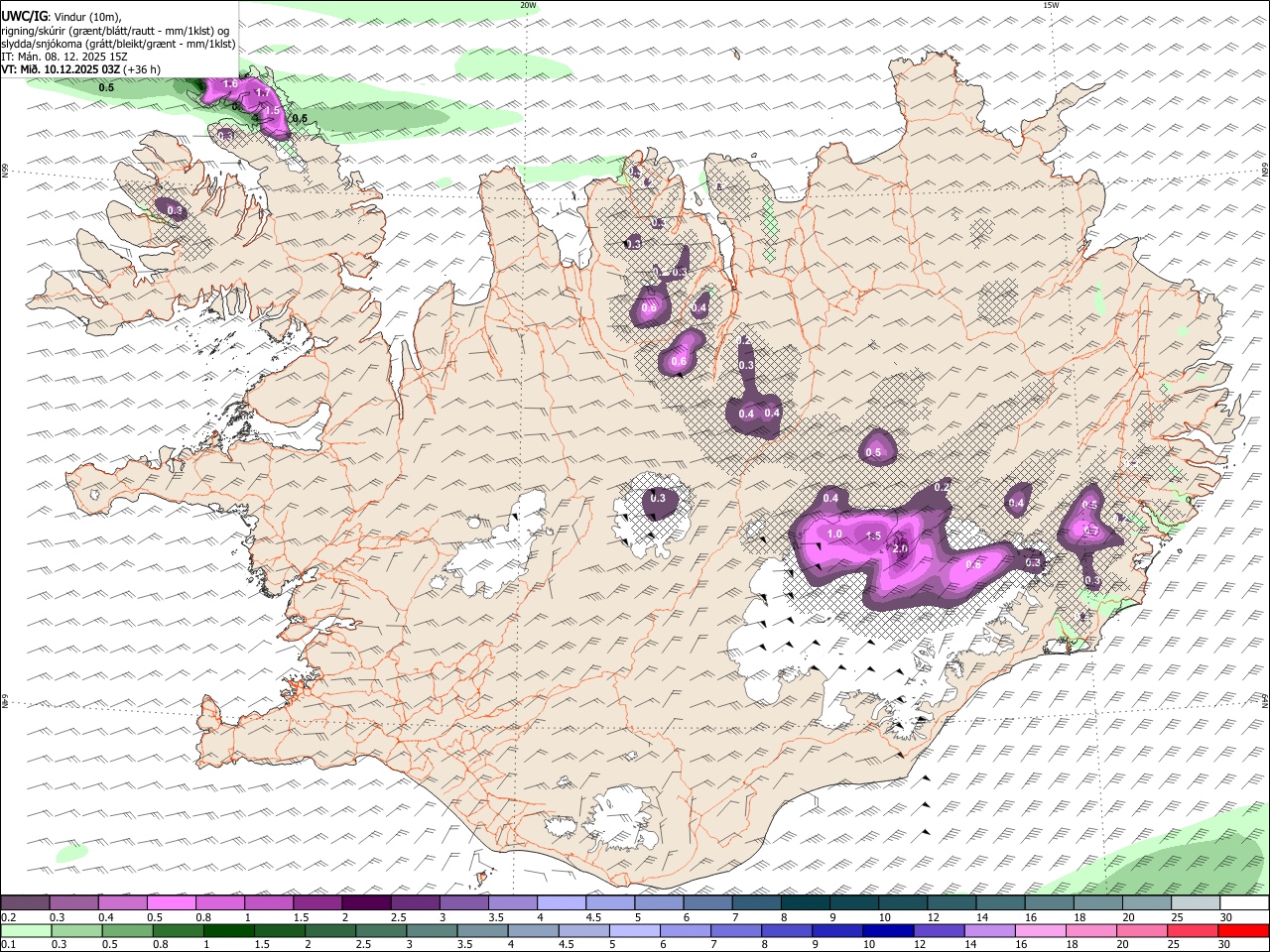Click the white 30 swatch in upper legend row
This screenshot has height=952, width=1270.
click(1245, 902)
